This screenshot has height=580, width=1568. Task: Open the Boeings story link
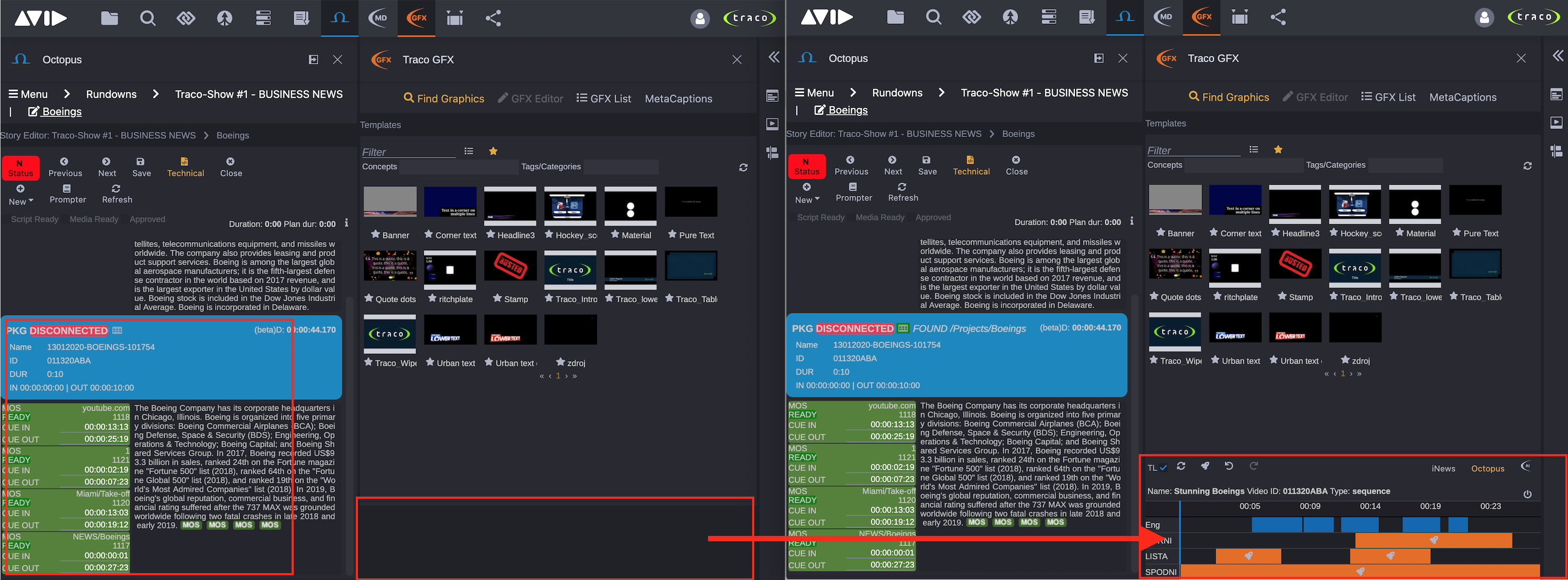click(61, 112)
